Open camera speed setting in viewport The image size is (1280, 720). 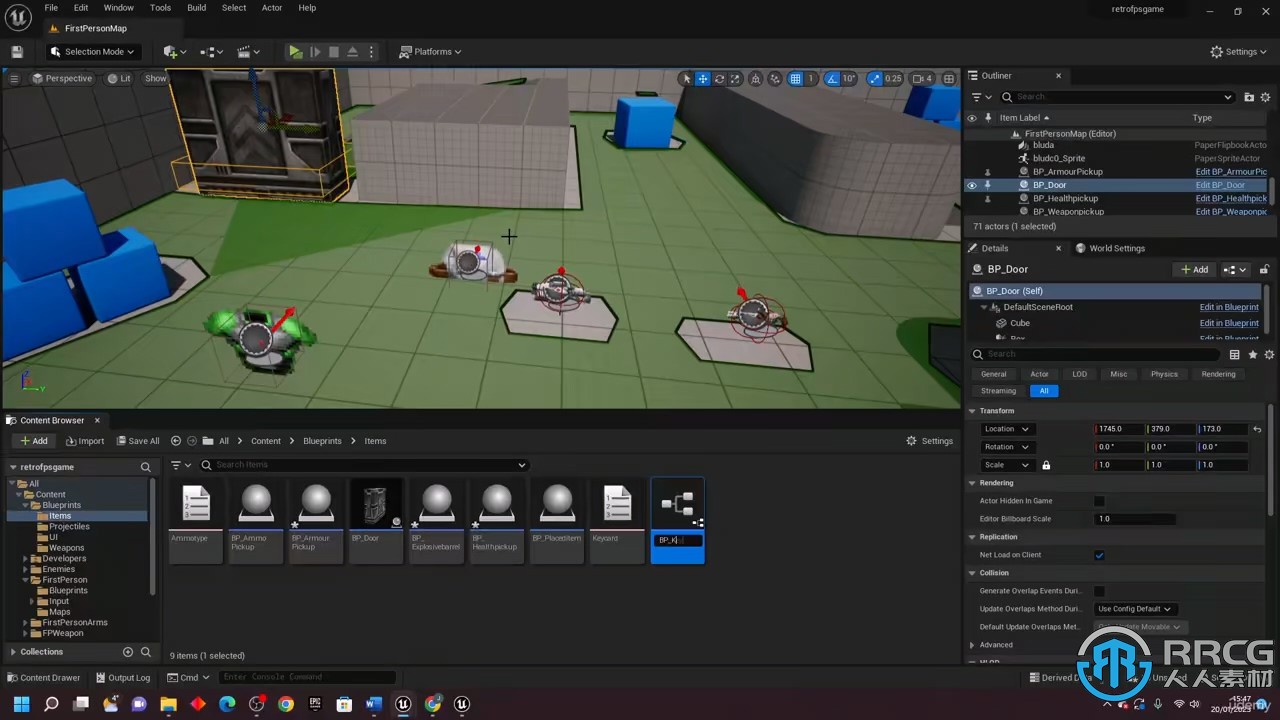coord(922,79)
